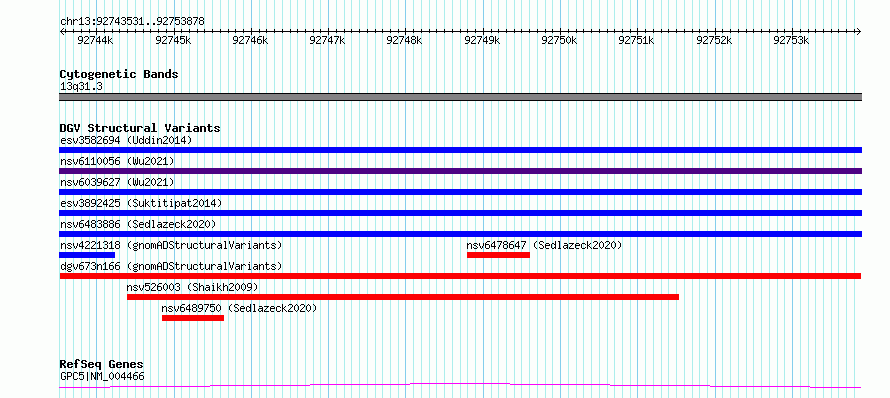Image resolution: width=890 pixels, height=398 pixels.
Task: Click the esv3892425 (Suktitipat2014) label
Action: pos(141,203)
